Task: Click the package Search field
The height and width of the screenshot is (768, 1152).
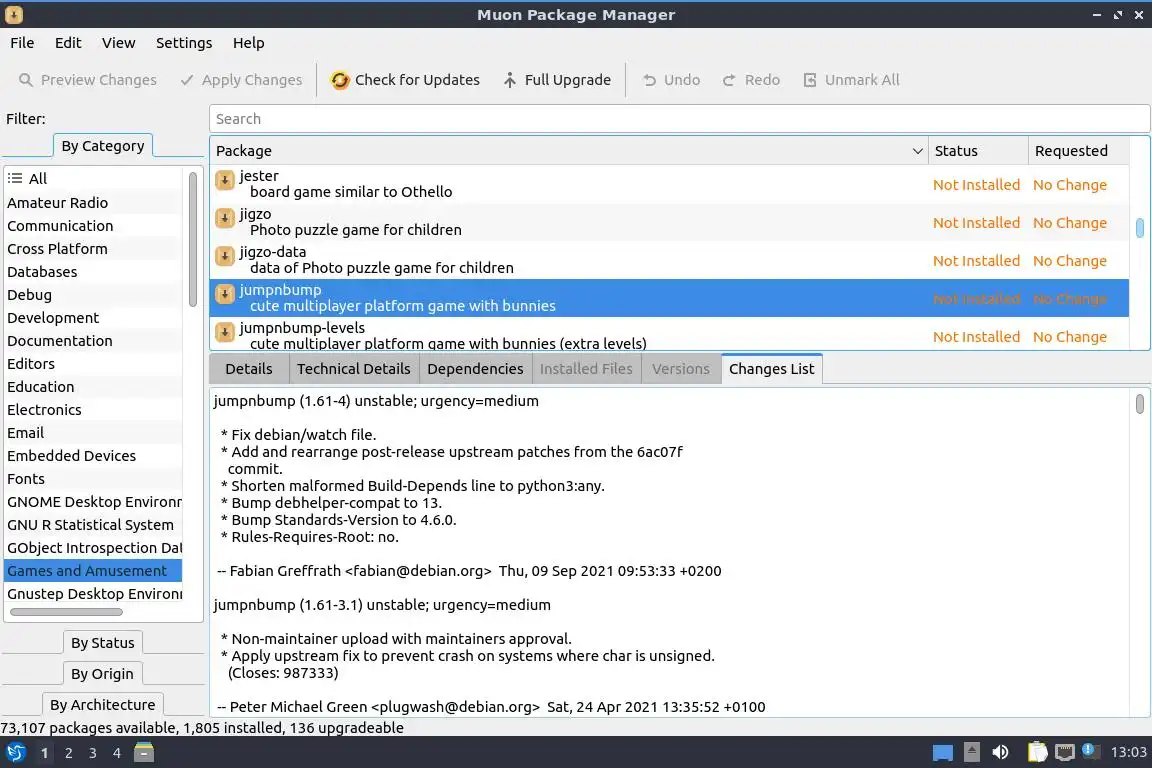Action: click(x=680, y=119)
